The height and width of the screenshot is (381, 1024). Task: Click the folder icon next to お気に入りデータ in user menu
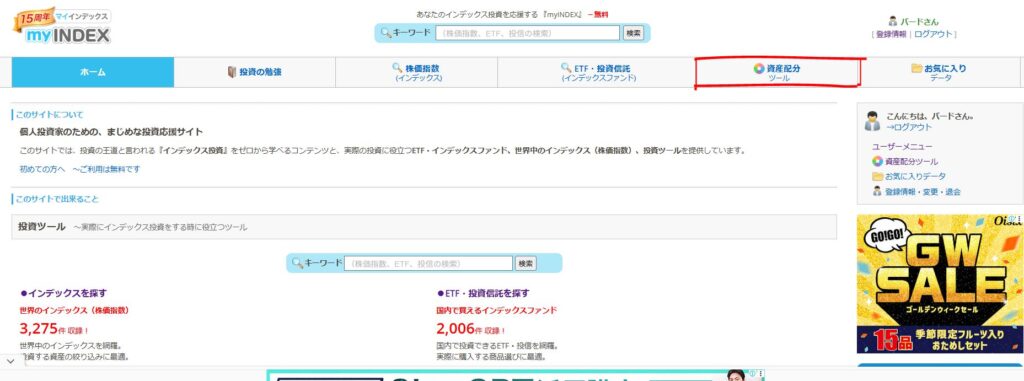878,176
